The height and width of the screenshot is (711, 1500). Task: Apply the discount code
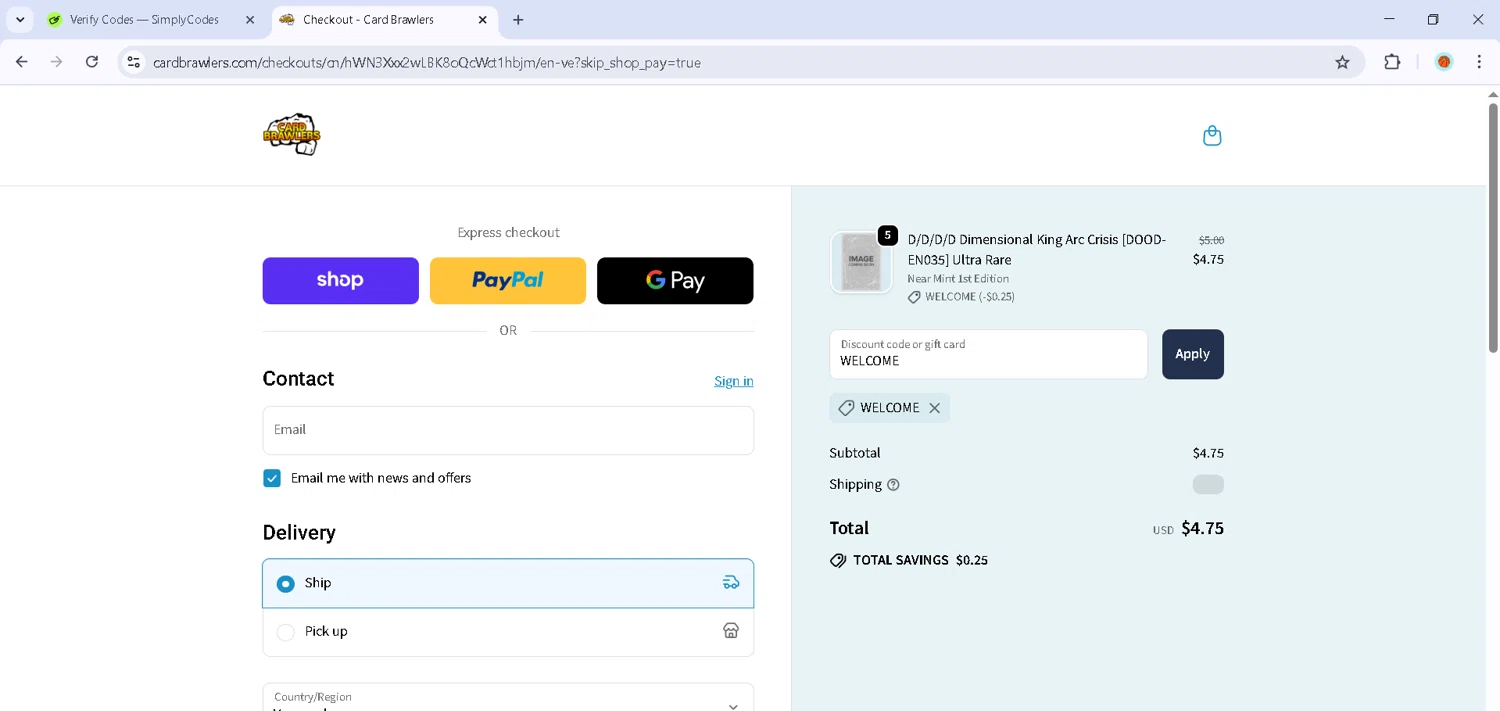coord(1192,354)
